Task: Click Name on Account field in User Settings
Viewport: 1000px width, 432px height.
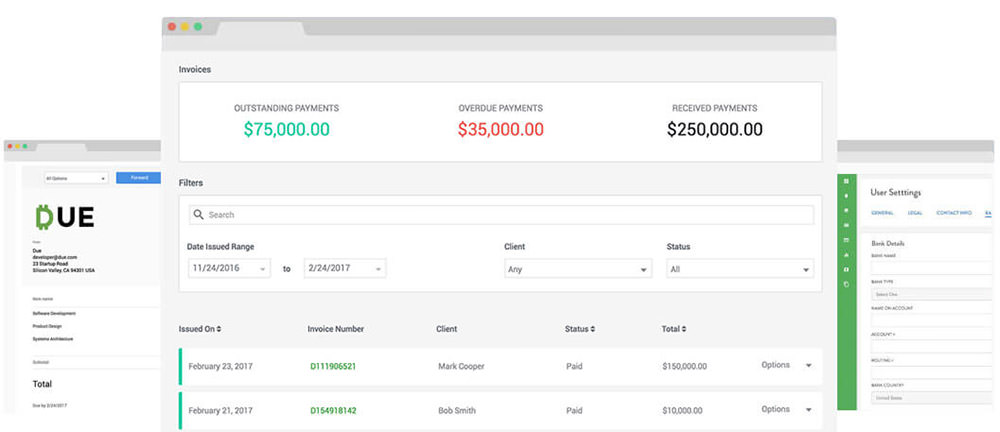Action: tap(932, 320)
